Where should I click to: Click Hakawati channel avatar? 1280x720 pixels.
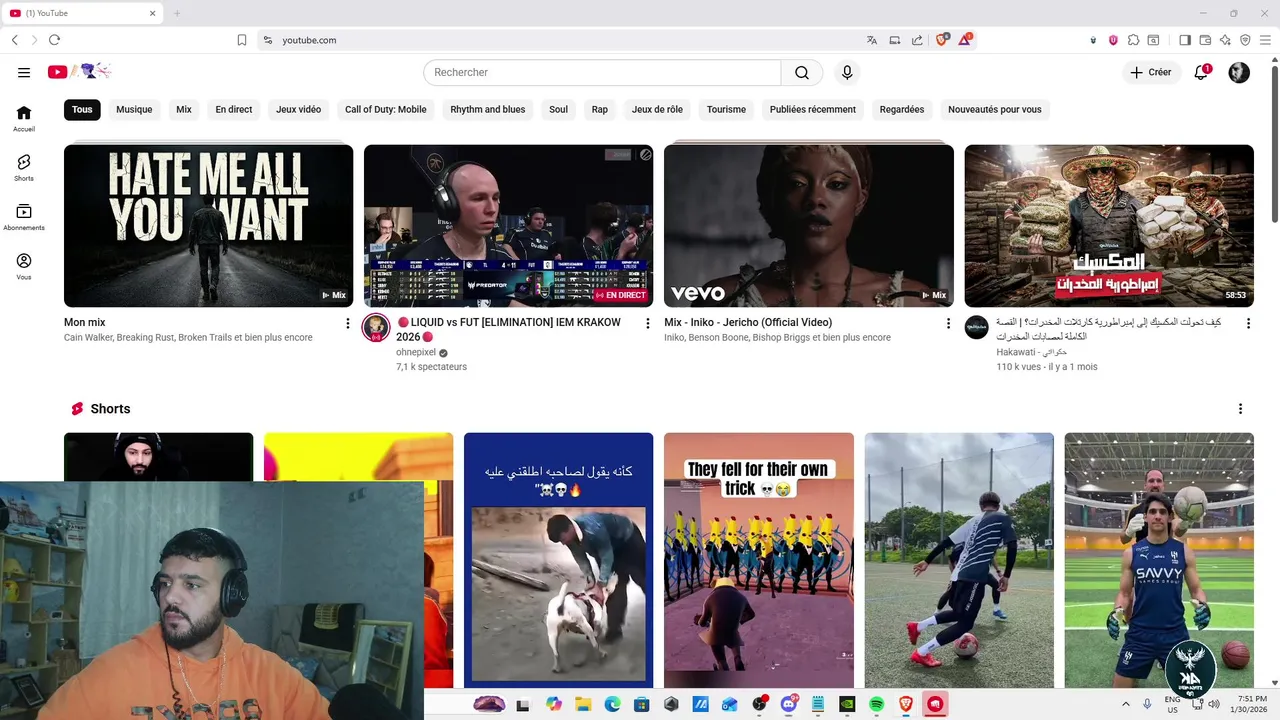tap(976, 327)
